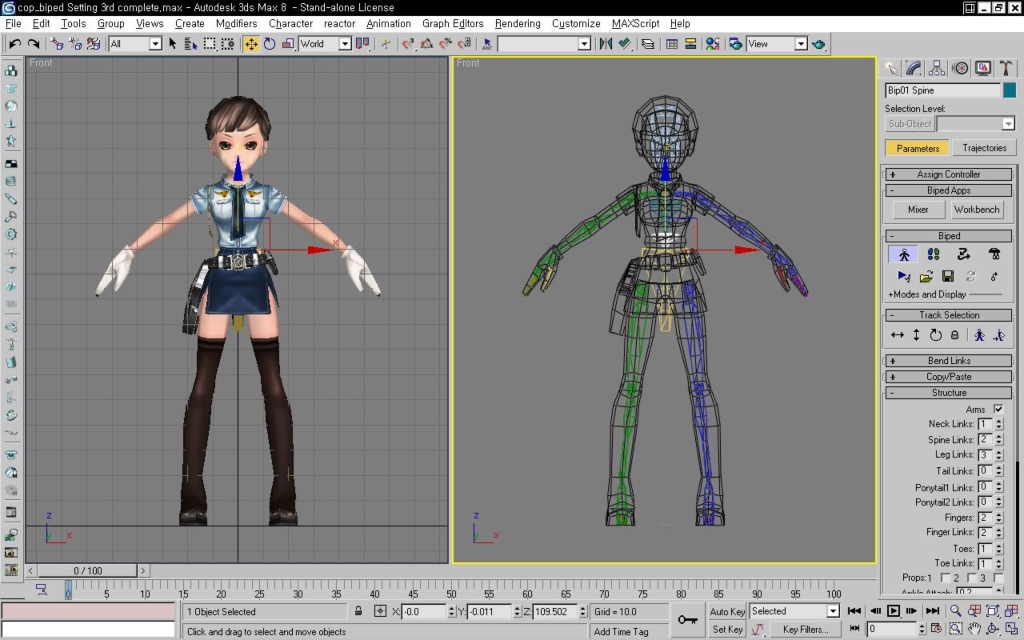Open the named selection sets dropdown
This screenshot has height=640, width=1024.
[584, 44]
